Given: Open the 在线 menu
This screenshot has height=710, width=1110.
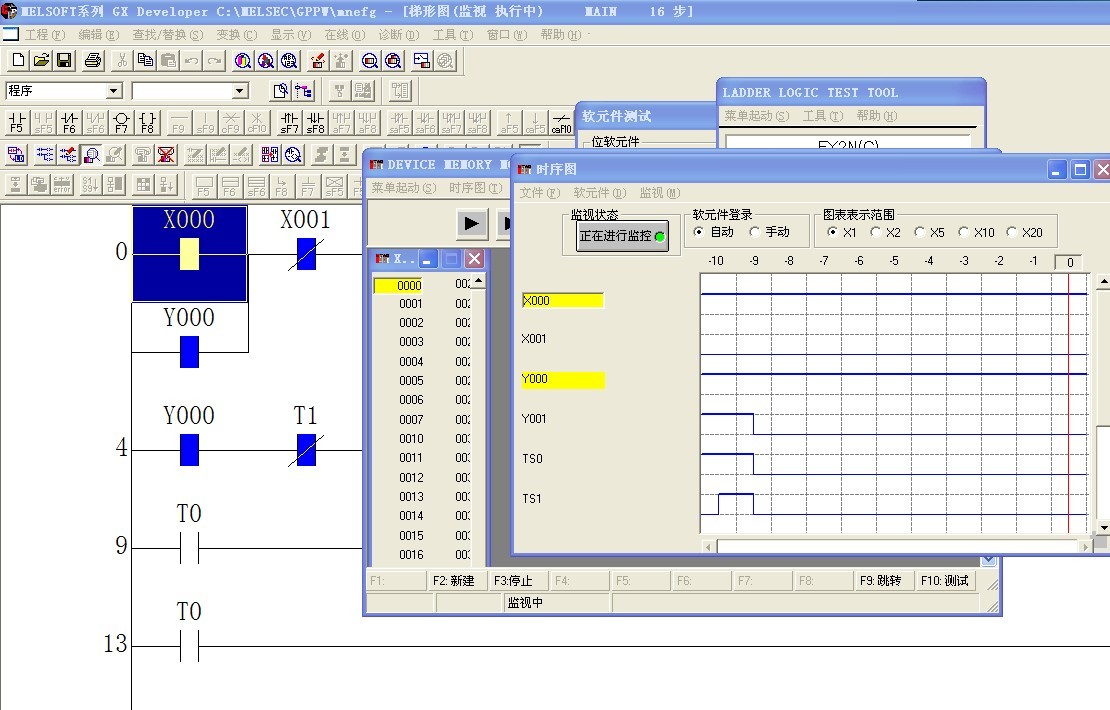Looking at the screenshot, I should pos(343,35).
